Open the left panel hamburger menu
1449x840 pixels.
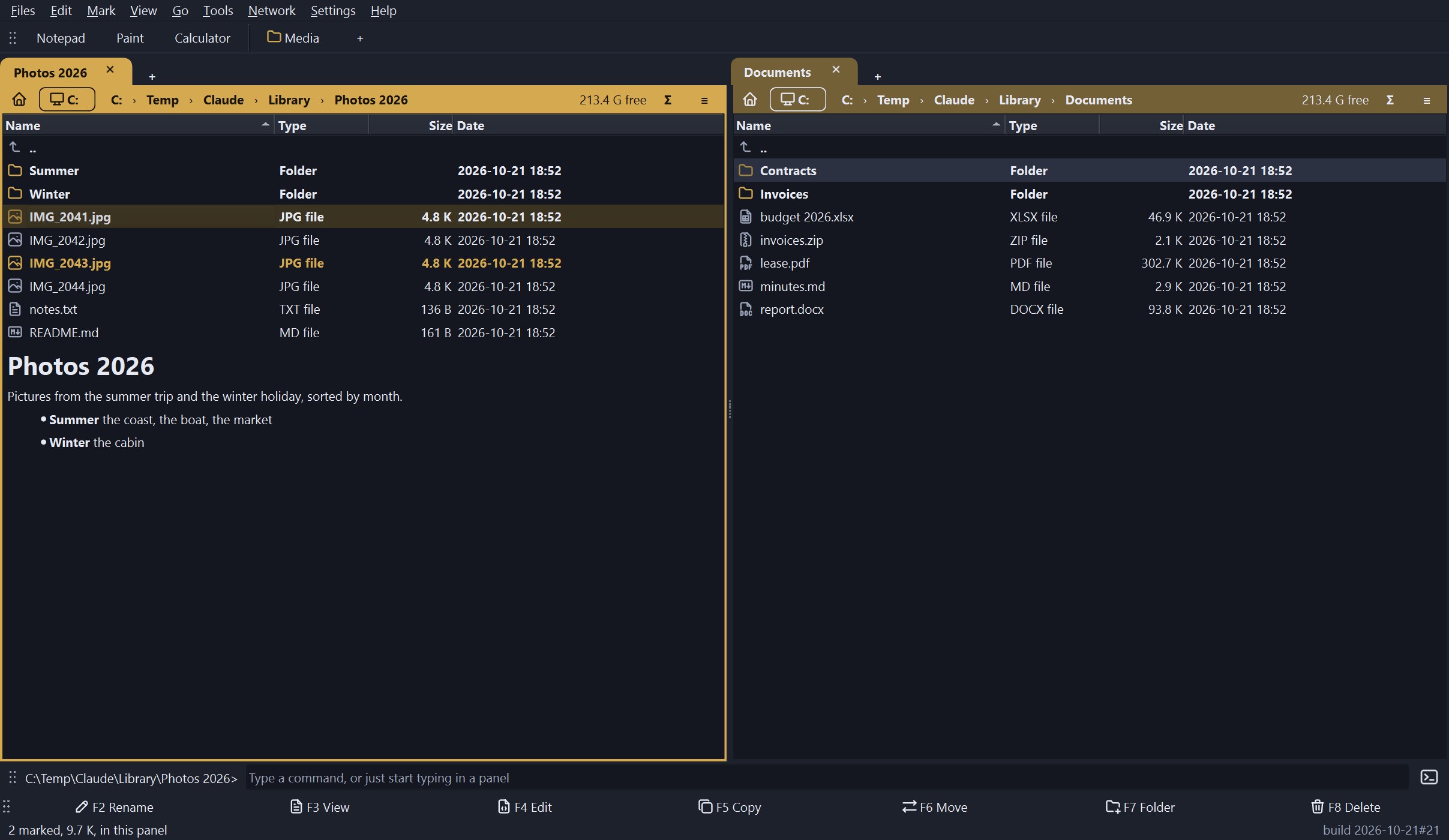(x=704, y=100)
